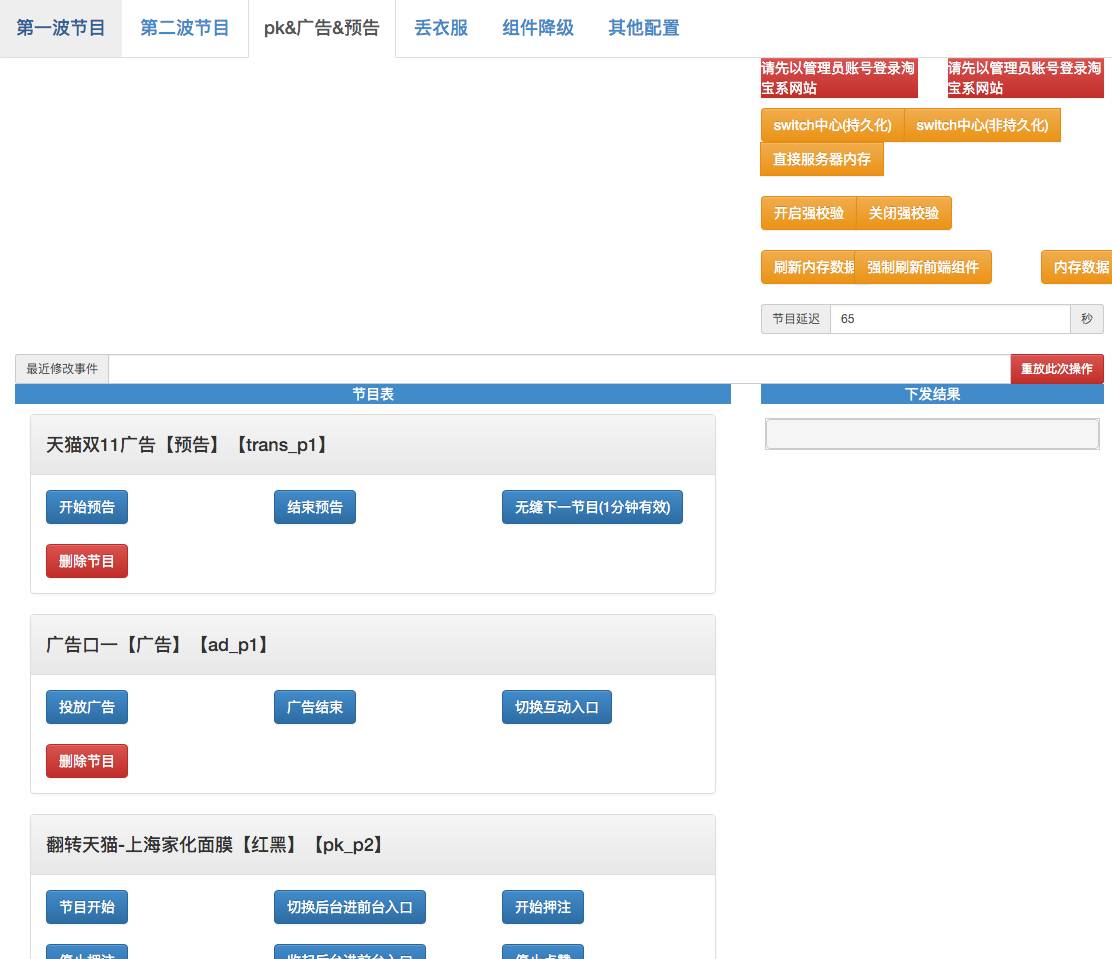Select switch中心(非持久化) option
This screenshot has width=1112, height=959.
click(x=982, y=125)
